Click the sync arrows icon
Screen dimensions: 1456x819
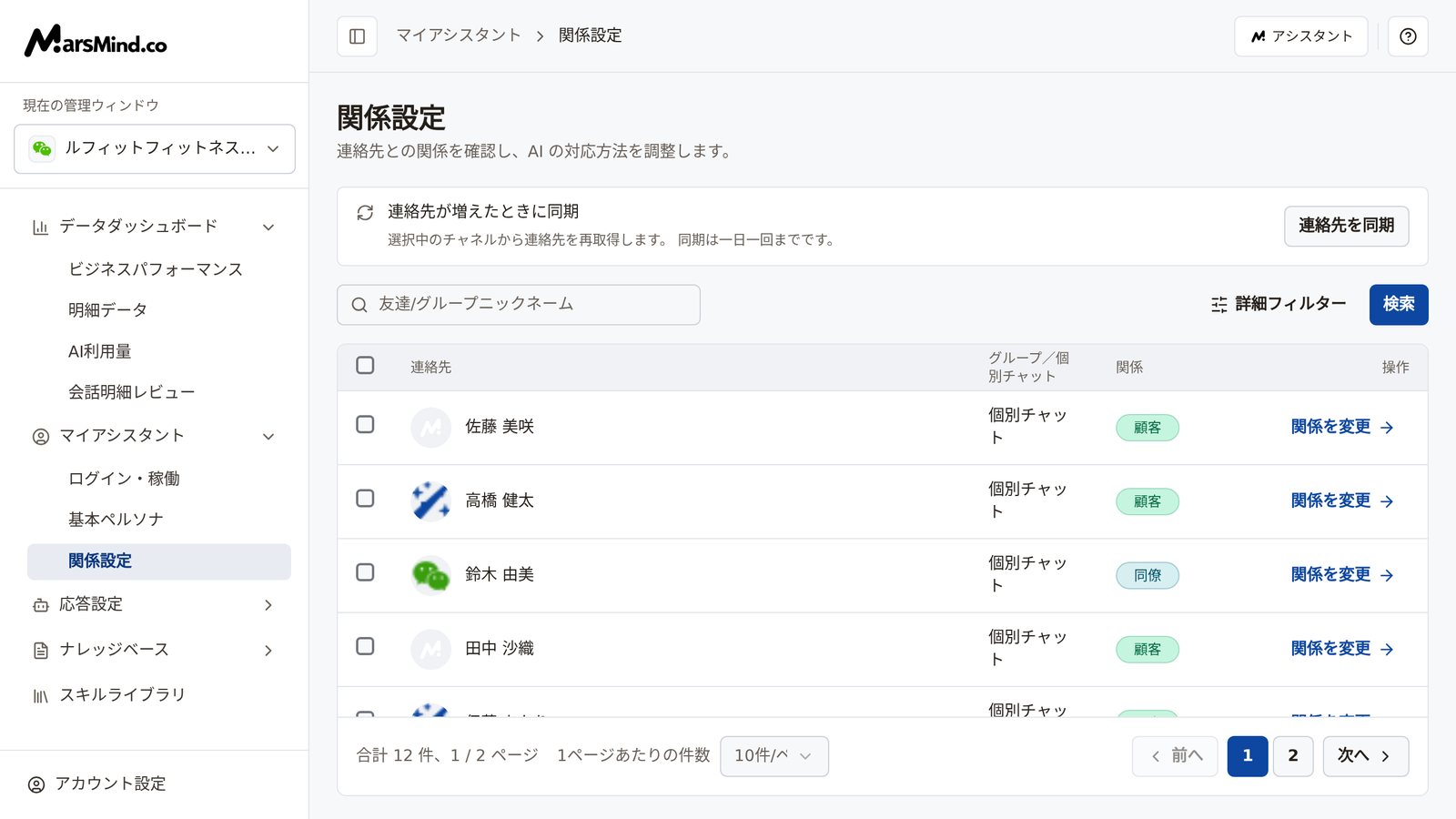(x=365, y=212)
